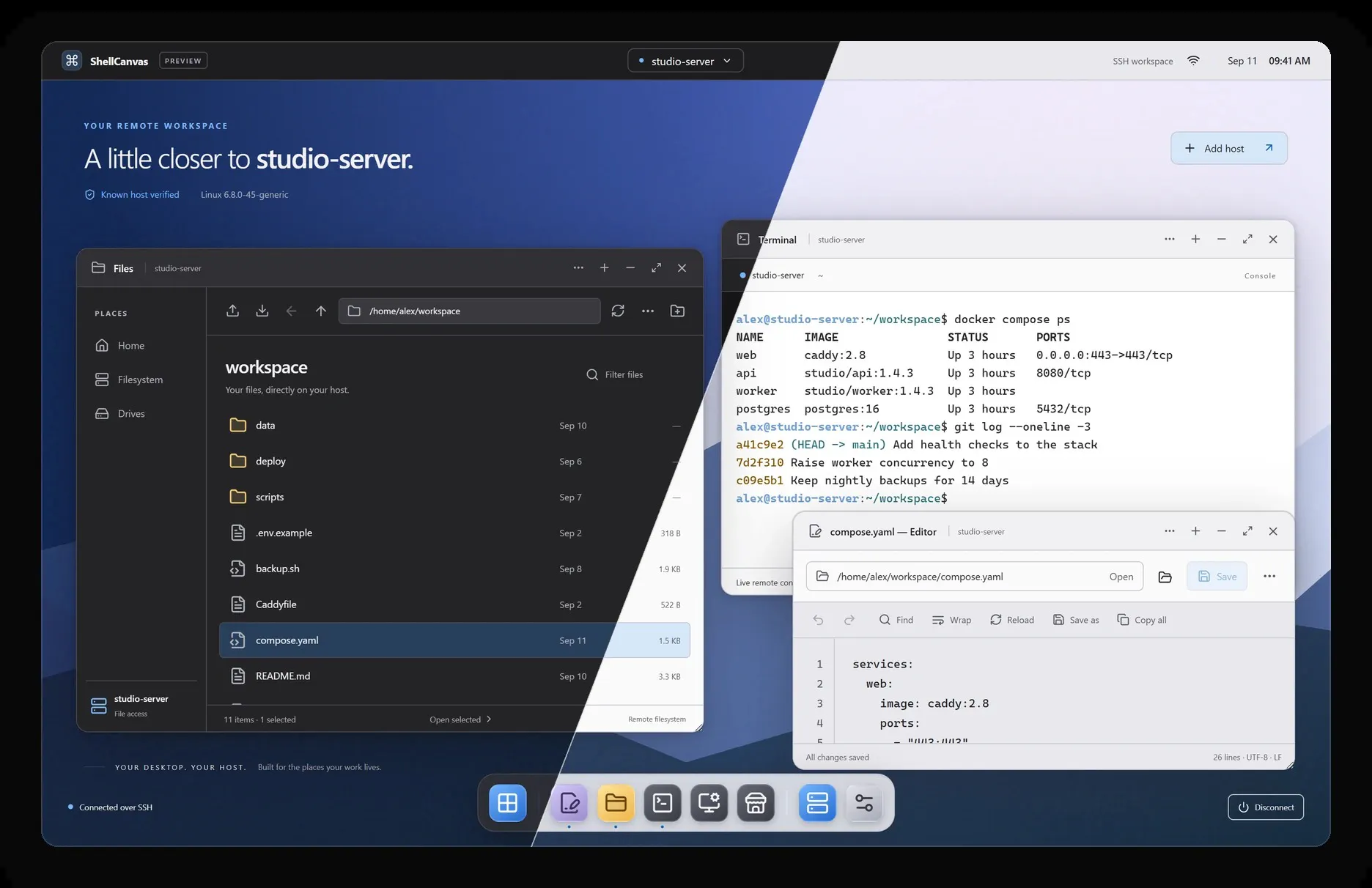This screenshot has width=1372, height=888.
Task: Open Editor path bar more options
Action: click(x=1269, y=577)
